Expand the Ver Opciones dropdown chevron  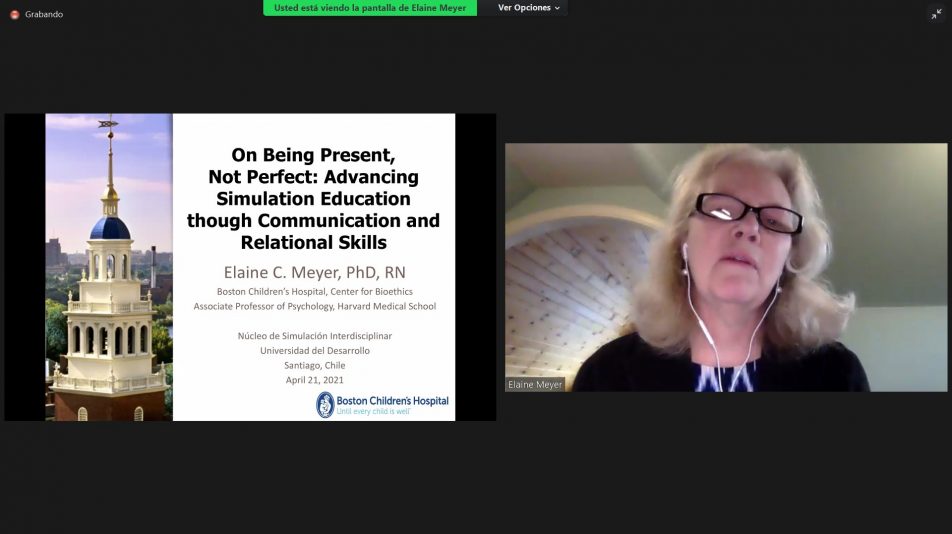coord(558,8)
